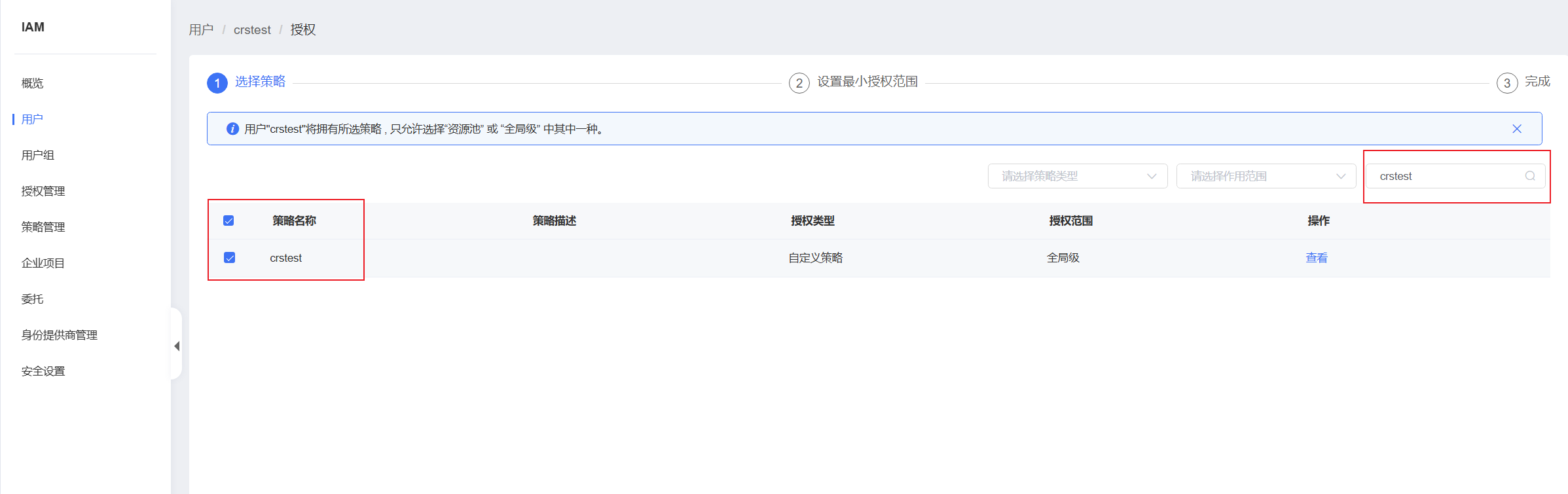
Task: Close the blue info banner
Action: (1517, 129)
